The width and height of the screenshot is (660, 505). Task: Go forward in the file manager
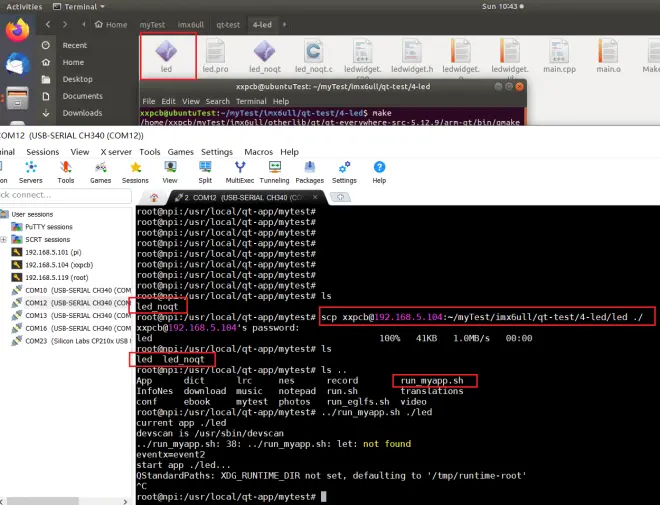coord(65,24)
